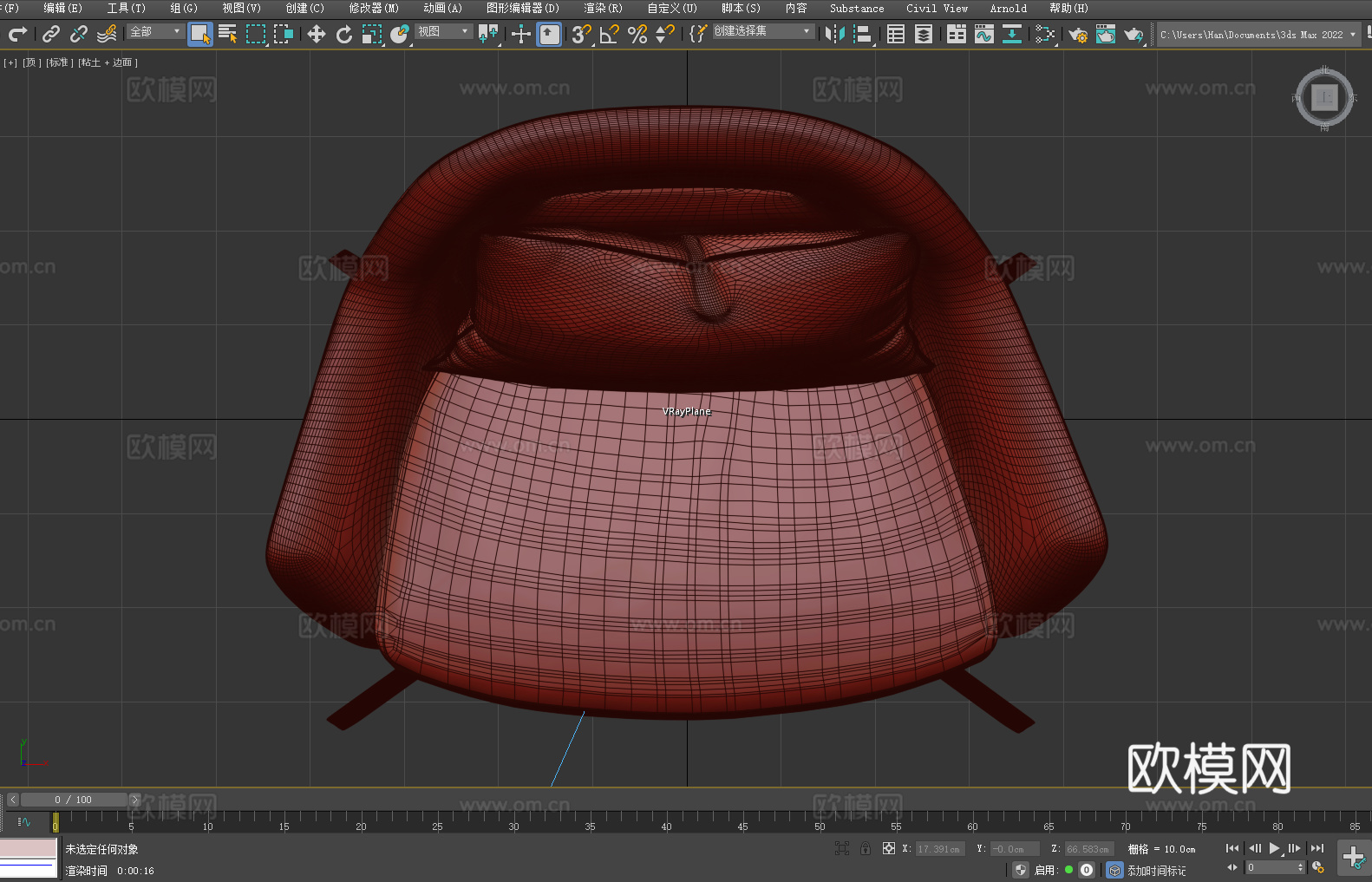Screen dimensions: 1372x882
Task: Click the Place object tool icon
Action: pos(400,34)
